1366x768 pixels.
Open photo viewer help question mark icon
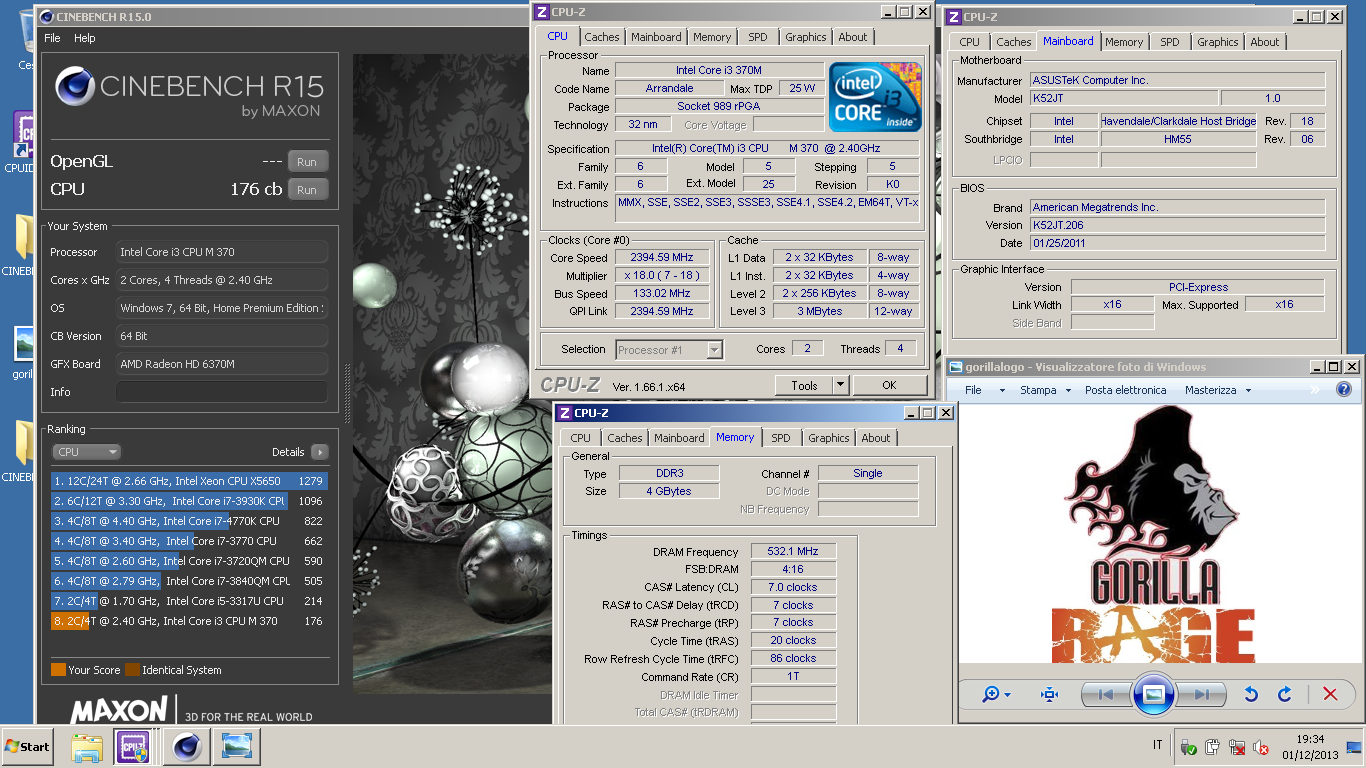point(1344,390)
